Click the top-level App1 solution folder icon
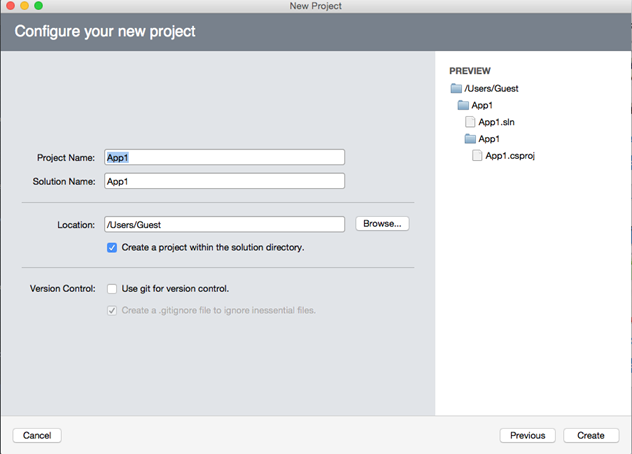The height and width of the screenshot is (454, 632). click(x=463, y=105)
